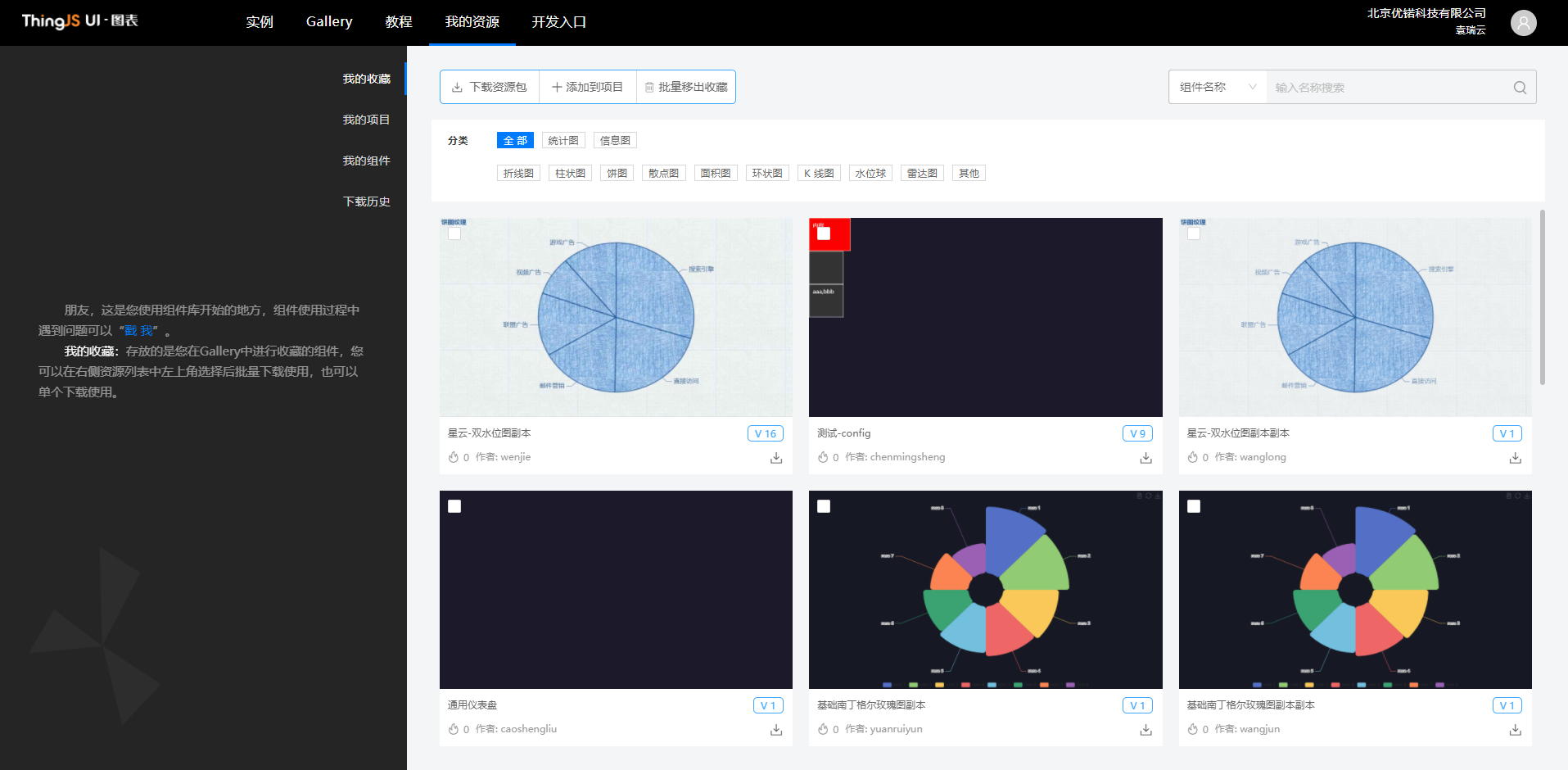Download the component authored by wangjun

point(1516,730)
